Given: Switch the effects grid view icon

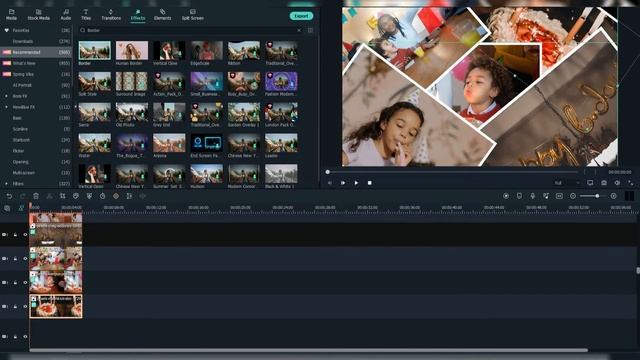Looking at the screenshot, I should click(310, 30).
